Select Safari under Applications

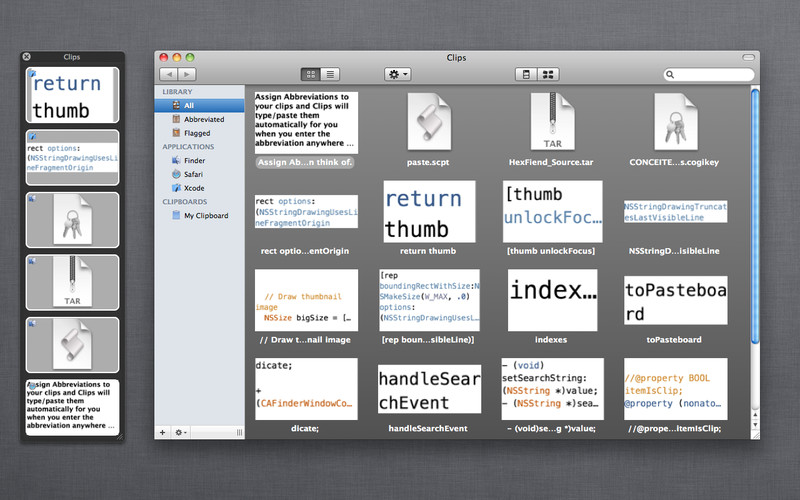click(x=199, y=174)
